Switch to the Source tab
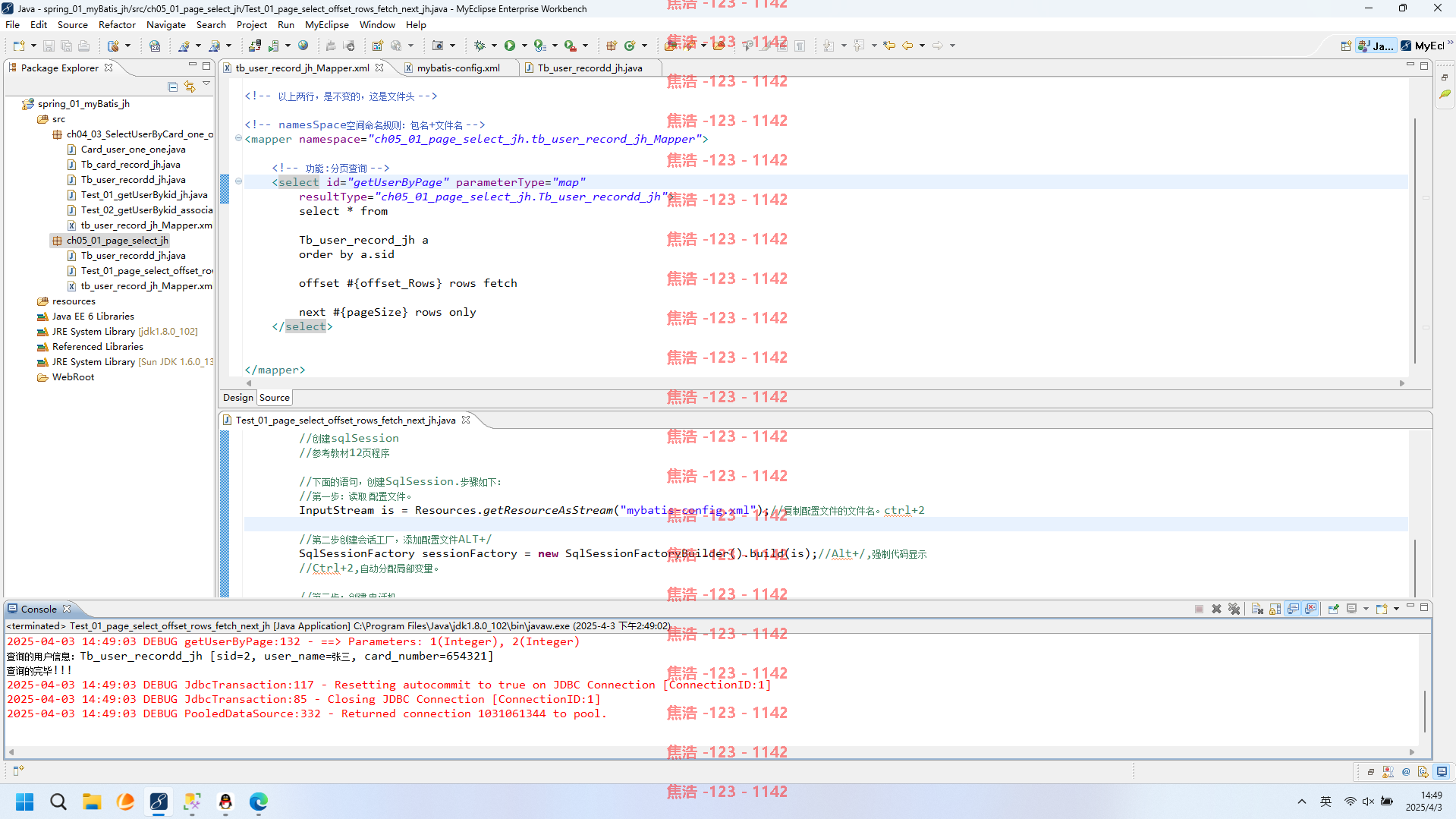 pos(275,397)
